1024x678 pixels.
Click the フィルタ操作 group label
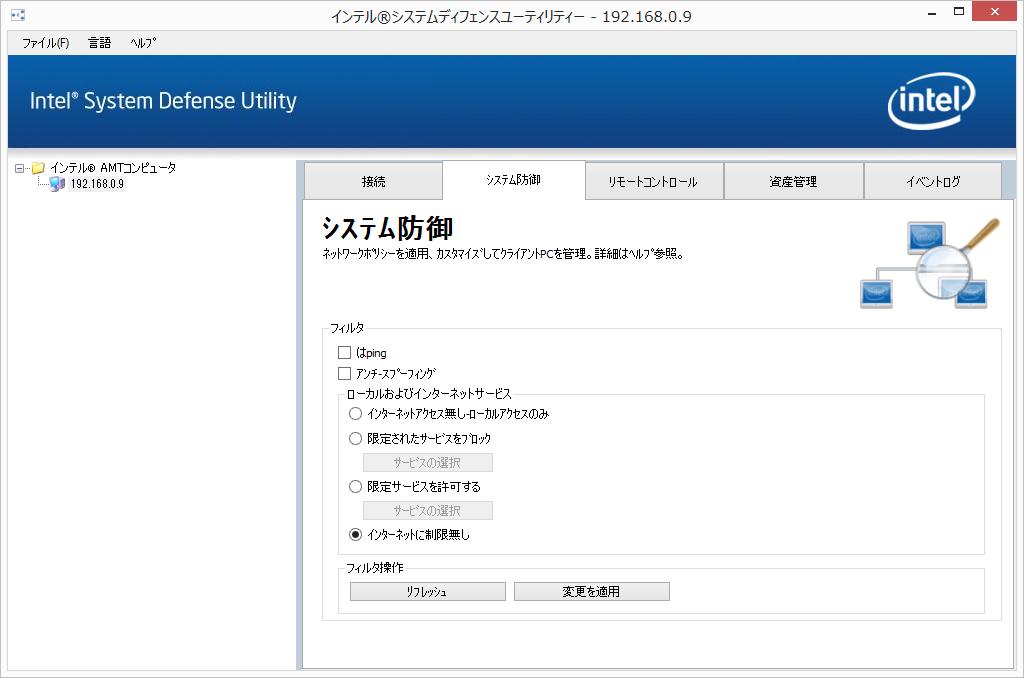click(375, 568)
